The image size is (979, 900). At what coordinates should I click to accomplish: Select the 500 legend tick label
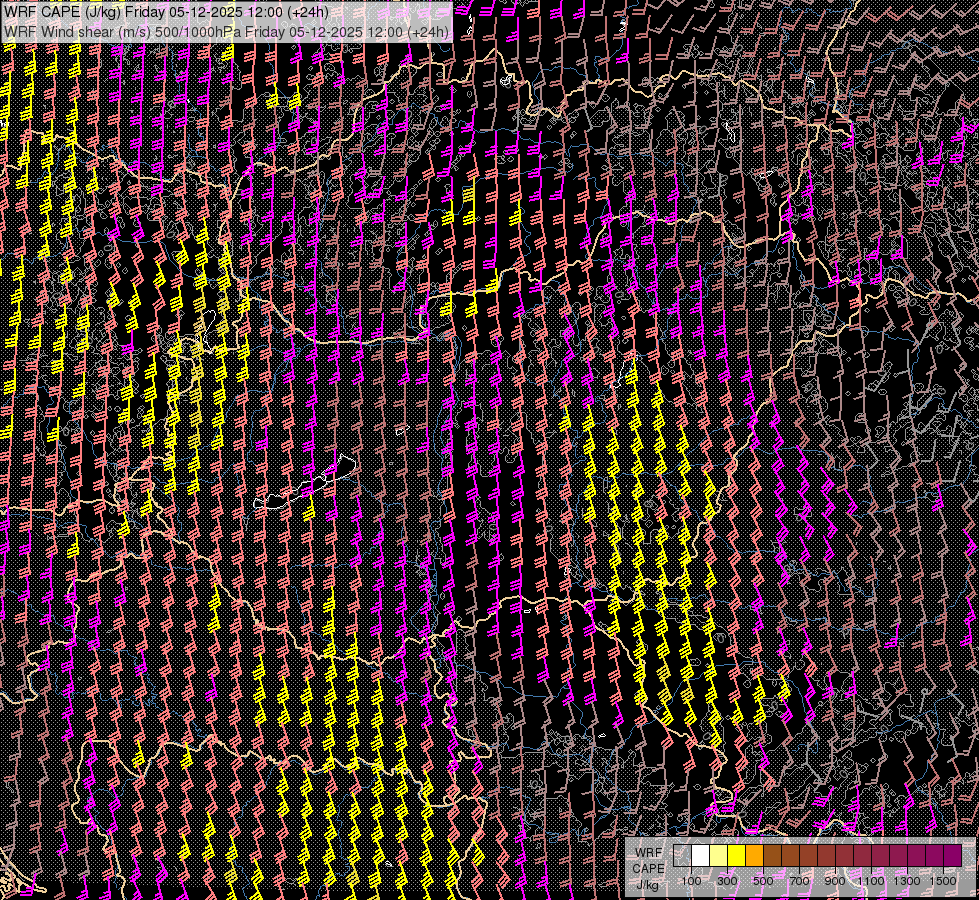pos(763,880)
